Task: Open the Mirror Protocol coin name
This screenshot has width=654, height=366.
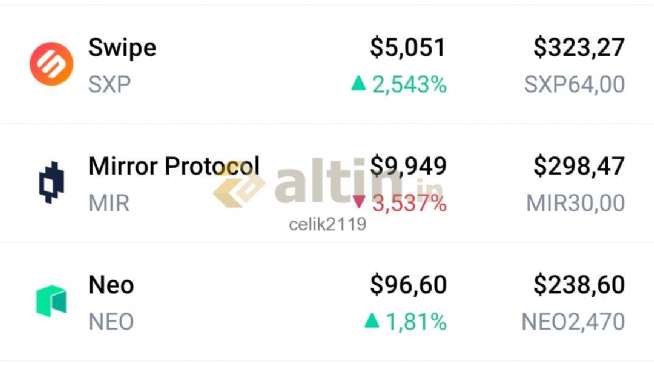Action: pos(174,166)
